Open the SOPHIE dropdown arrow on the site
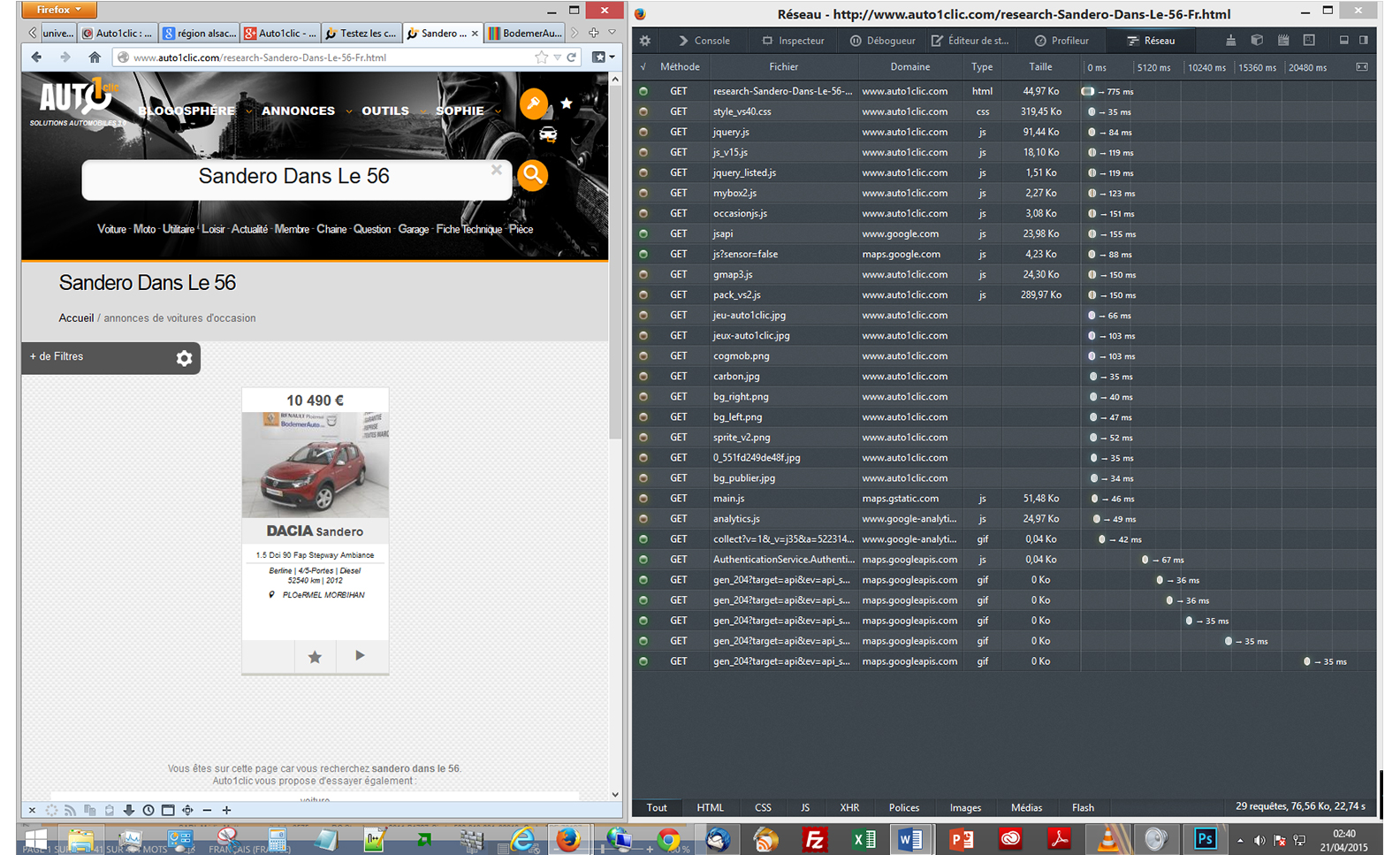The image size is (1400, 855). pyautogui.click(x=498, y=111)
